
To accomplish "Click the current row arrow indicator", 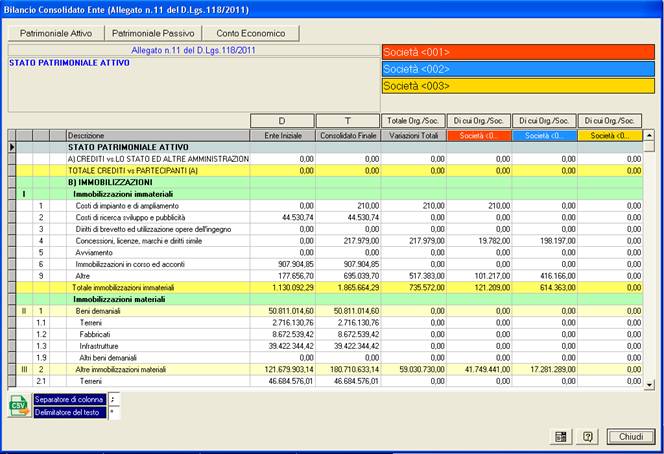I will tap(12, 147).
